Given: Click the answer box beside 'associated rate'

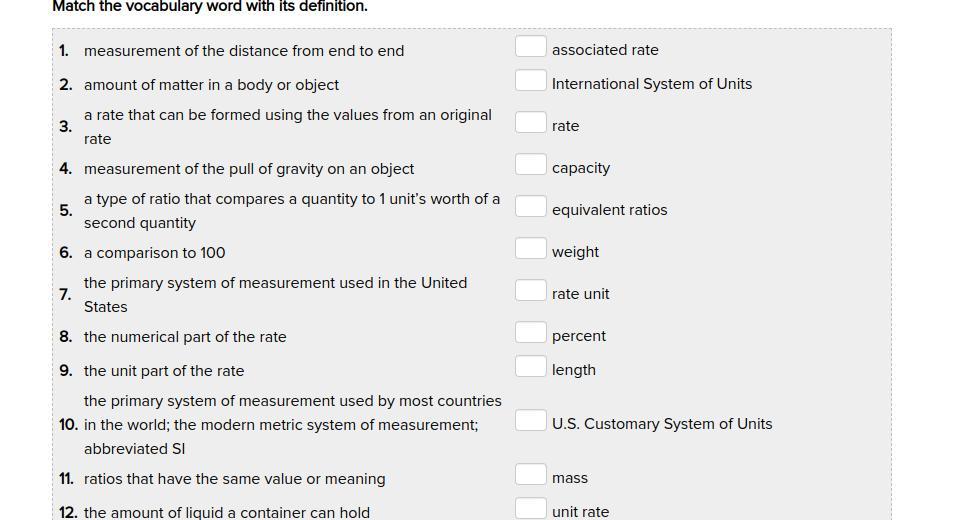Looking at the screenshot, I should click(x=530, y=47).
